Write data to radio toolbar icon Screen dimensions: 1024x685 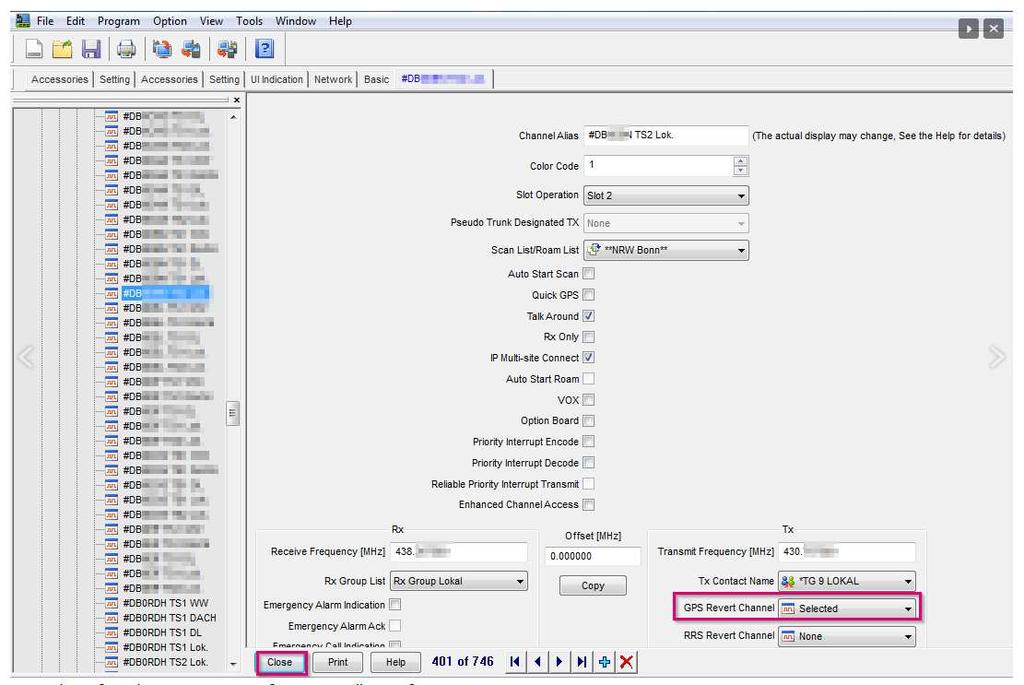[x=191, y=49]
